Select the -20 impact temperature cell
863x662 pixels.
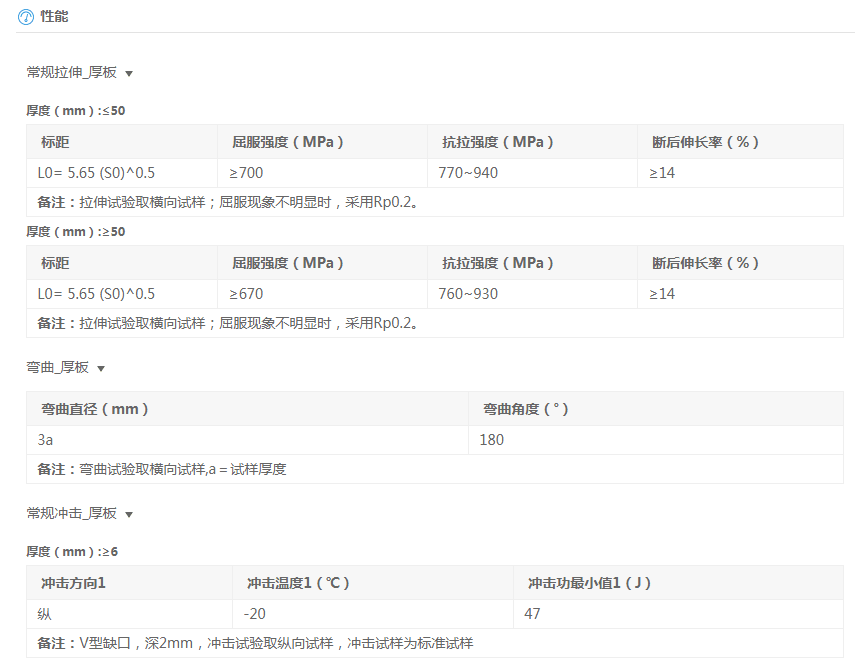pos(255,614)
